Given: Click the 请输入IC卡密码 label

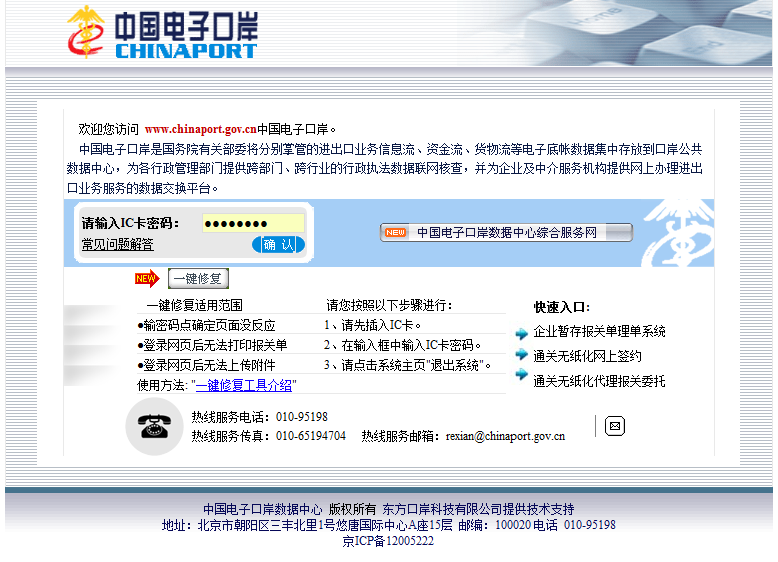Looking at the screenshot, I should point(130,223).
